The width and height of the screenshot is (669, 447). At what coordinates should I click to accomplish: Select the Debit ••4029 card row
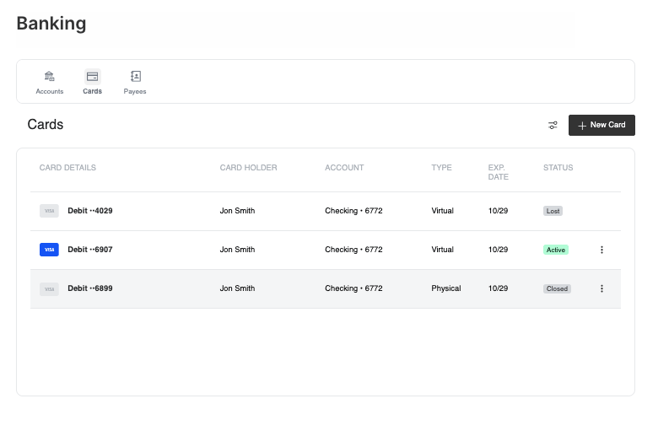pyautogui.click(x=90, y=211)
